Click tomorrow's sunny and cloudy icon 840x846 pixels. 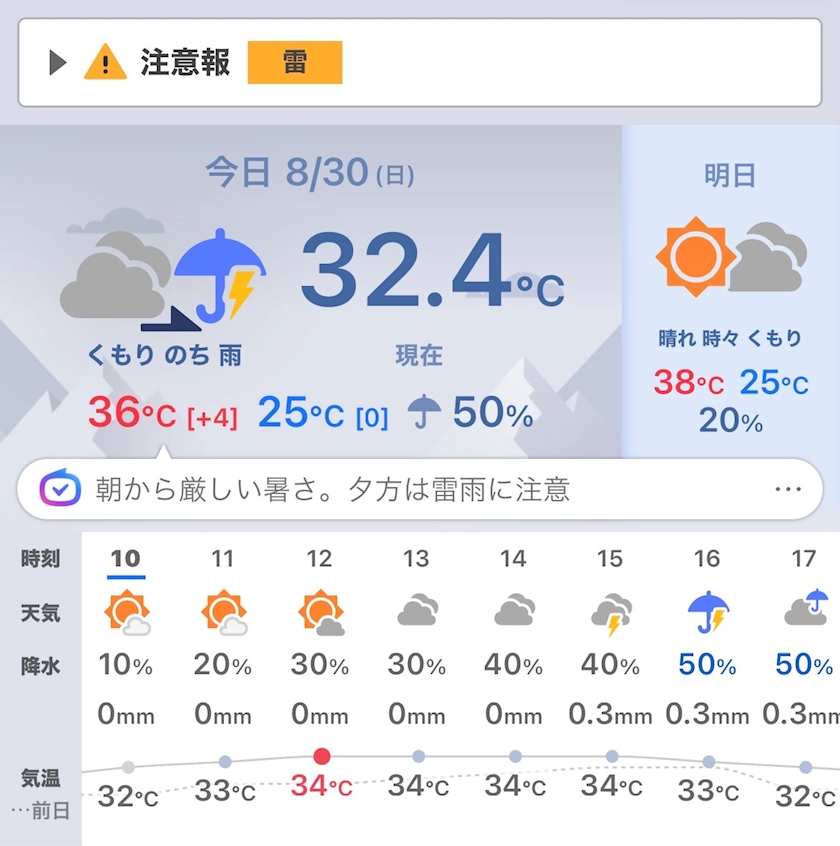click(x=731, y=257)
